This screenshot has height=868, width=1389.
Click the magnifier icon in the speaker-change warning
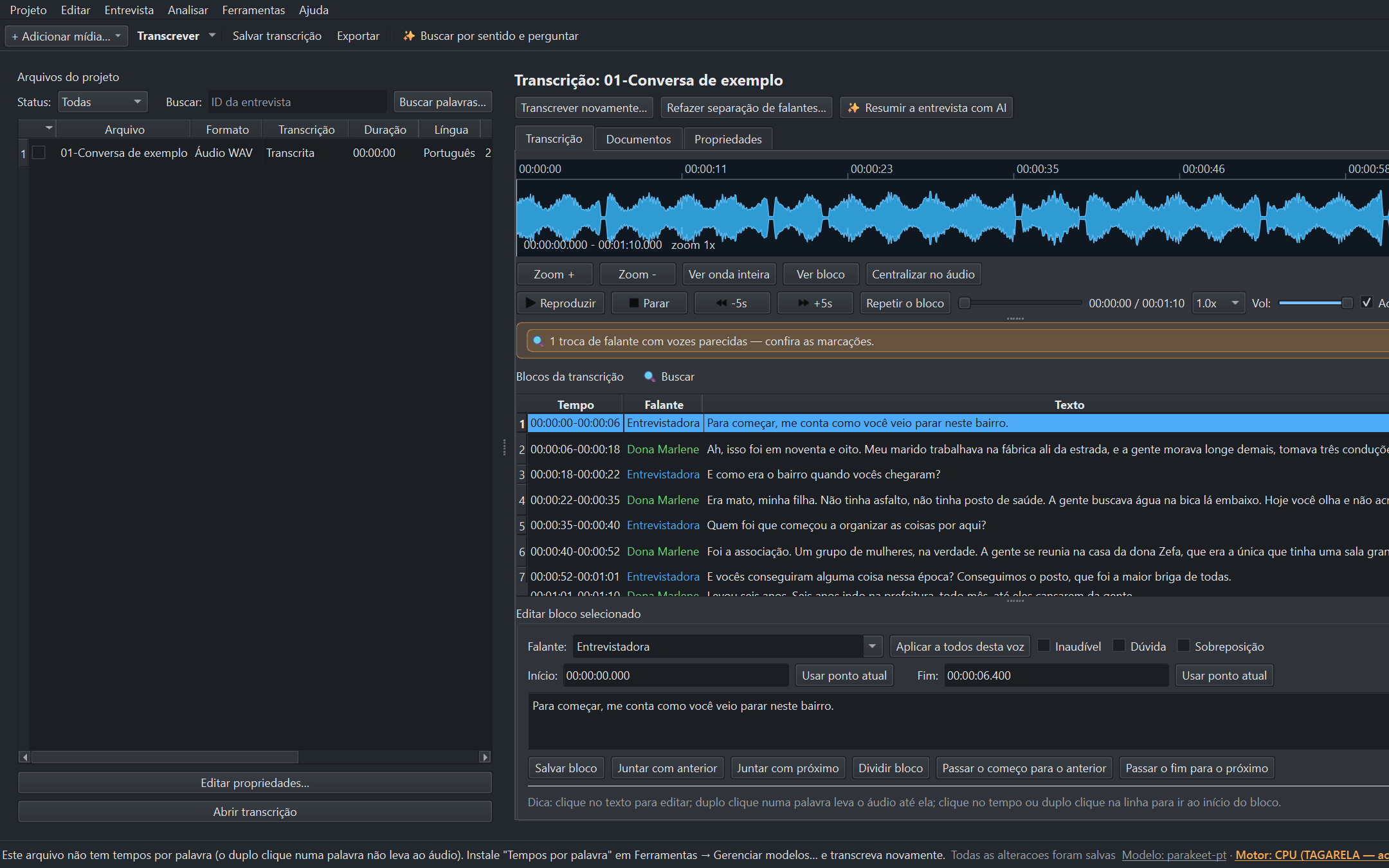[538, 341]
